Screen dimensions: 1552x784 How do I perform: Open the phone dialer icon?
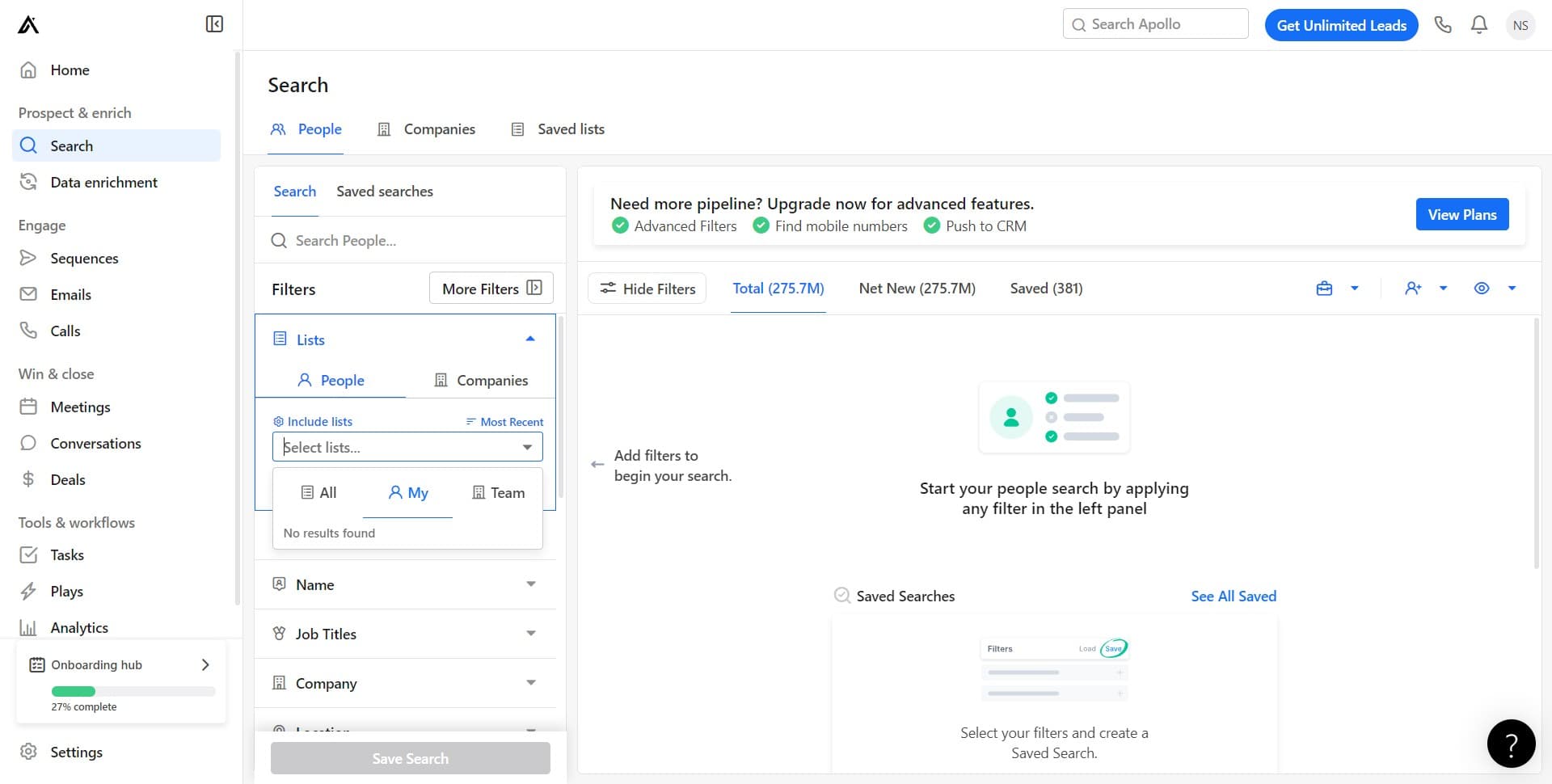point(1443,25)
